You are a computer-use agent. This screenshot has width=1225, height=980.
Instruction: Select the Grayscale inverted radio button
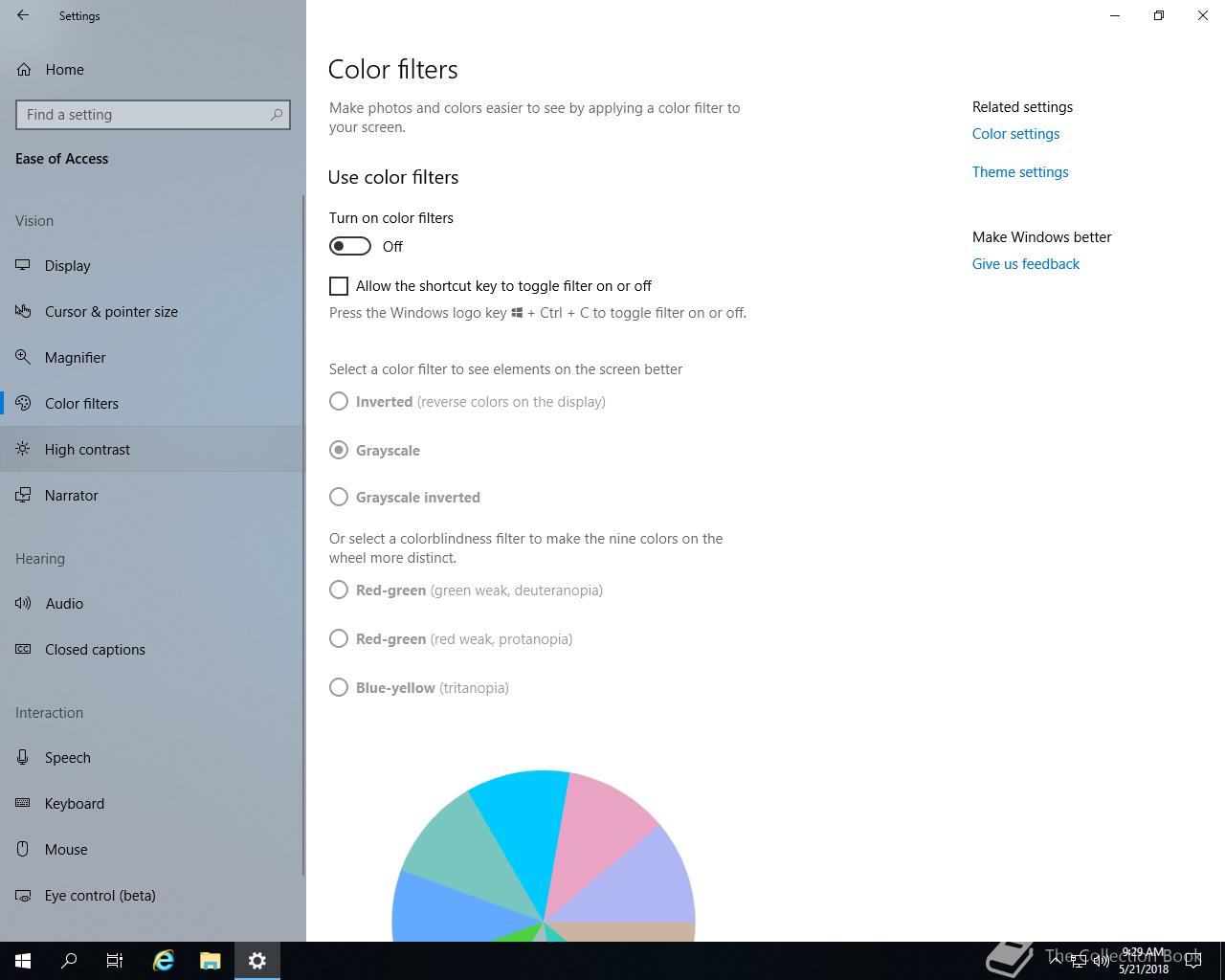(x=339, y=497)
